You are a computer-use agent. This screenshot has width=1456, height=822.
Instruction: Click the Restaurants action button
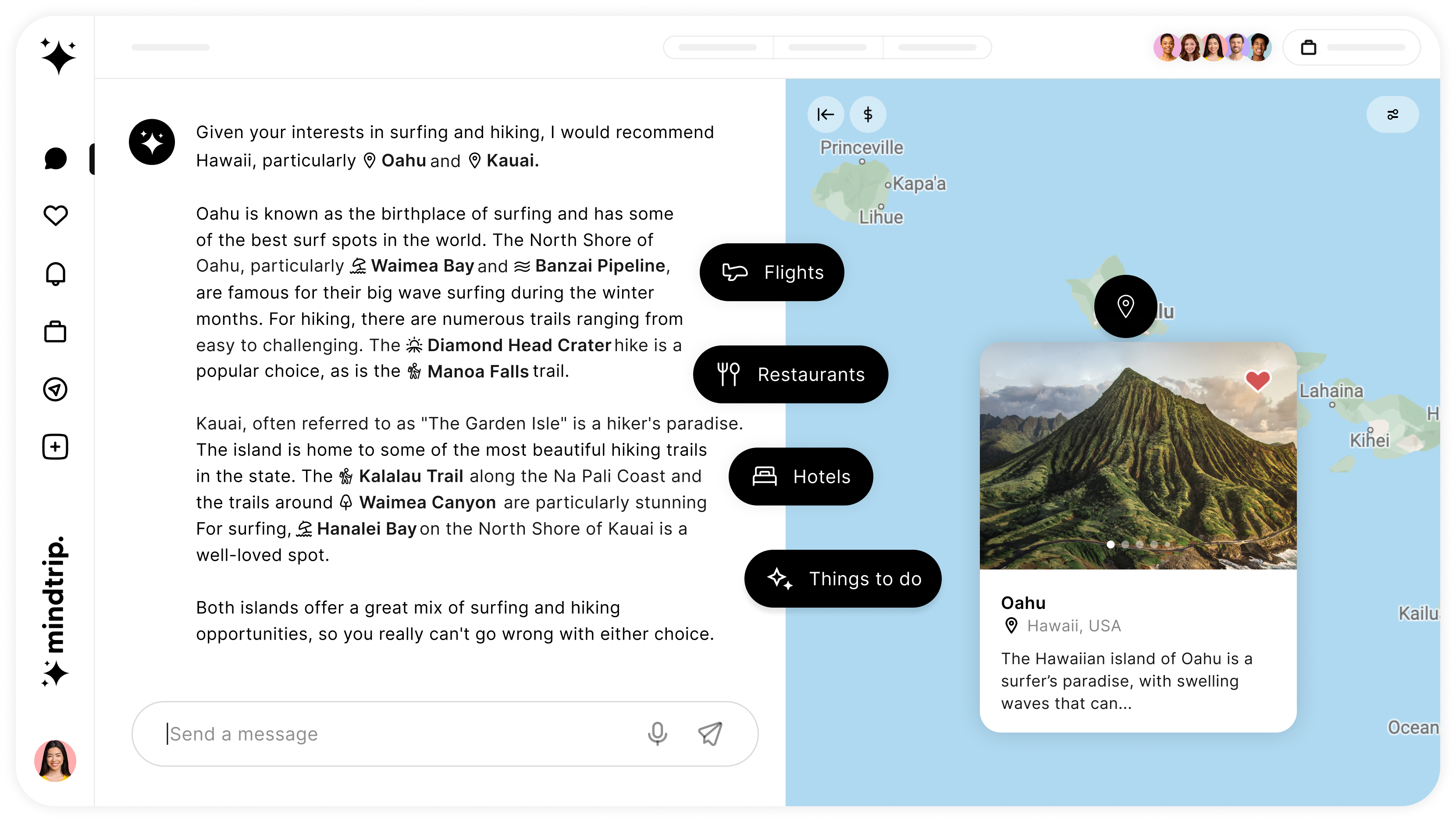pyautogui.click(x=790, y=374)
